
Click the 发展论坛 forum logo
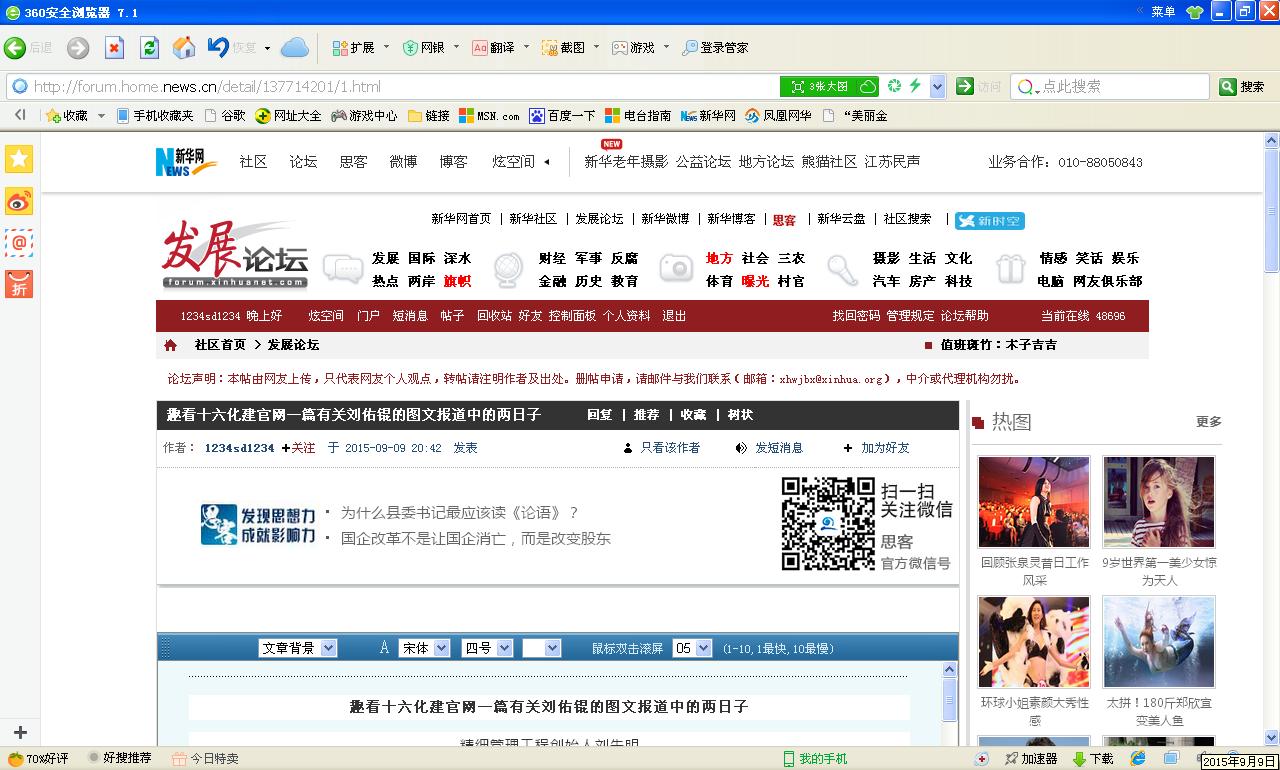[236, 255]
